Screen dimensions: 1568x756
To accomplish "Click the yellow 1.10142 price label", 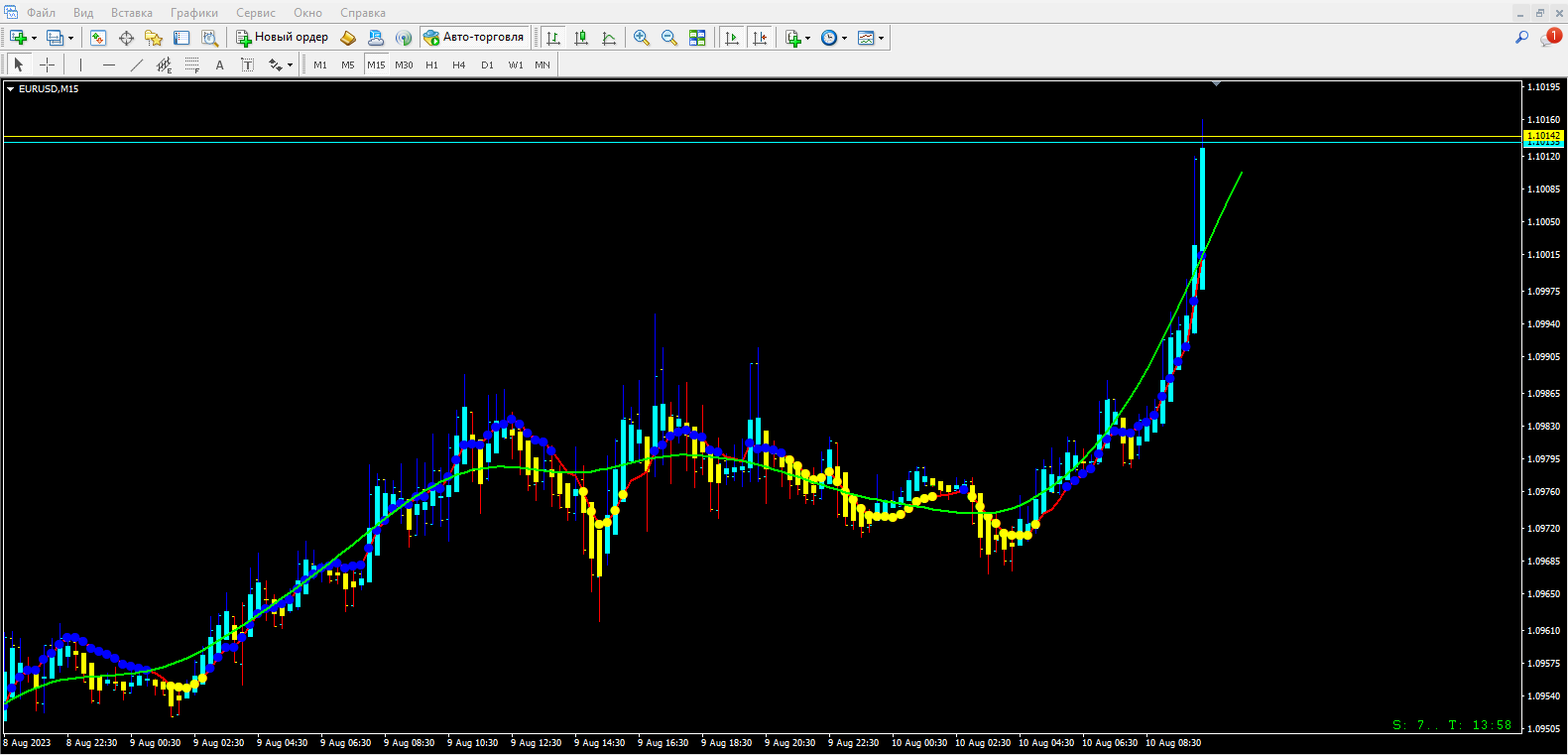I will [1542, 135].
